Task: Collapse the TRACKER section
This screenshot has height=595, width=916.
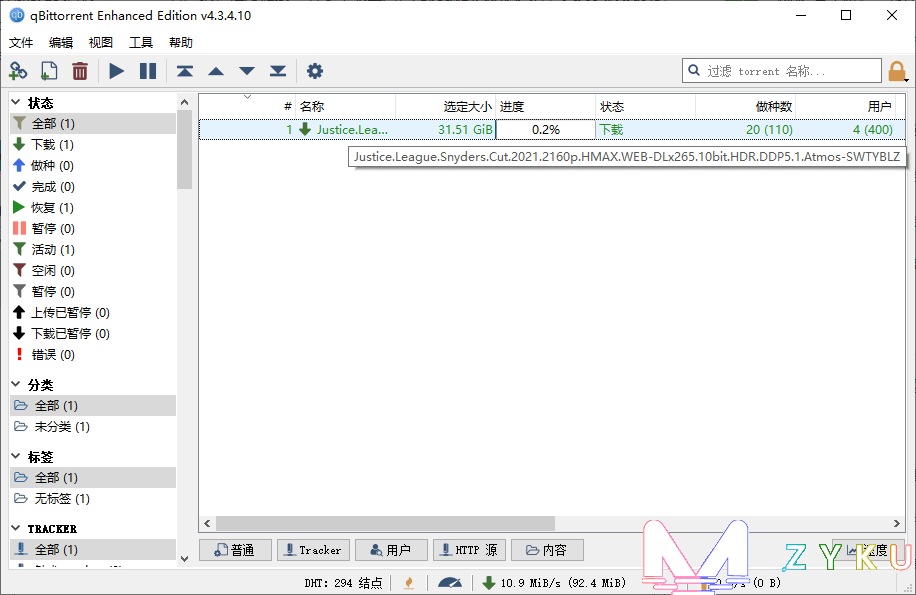Action: (16, 528)
